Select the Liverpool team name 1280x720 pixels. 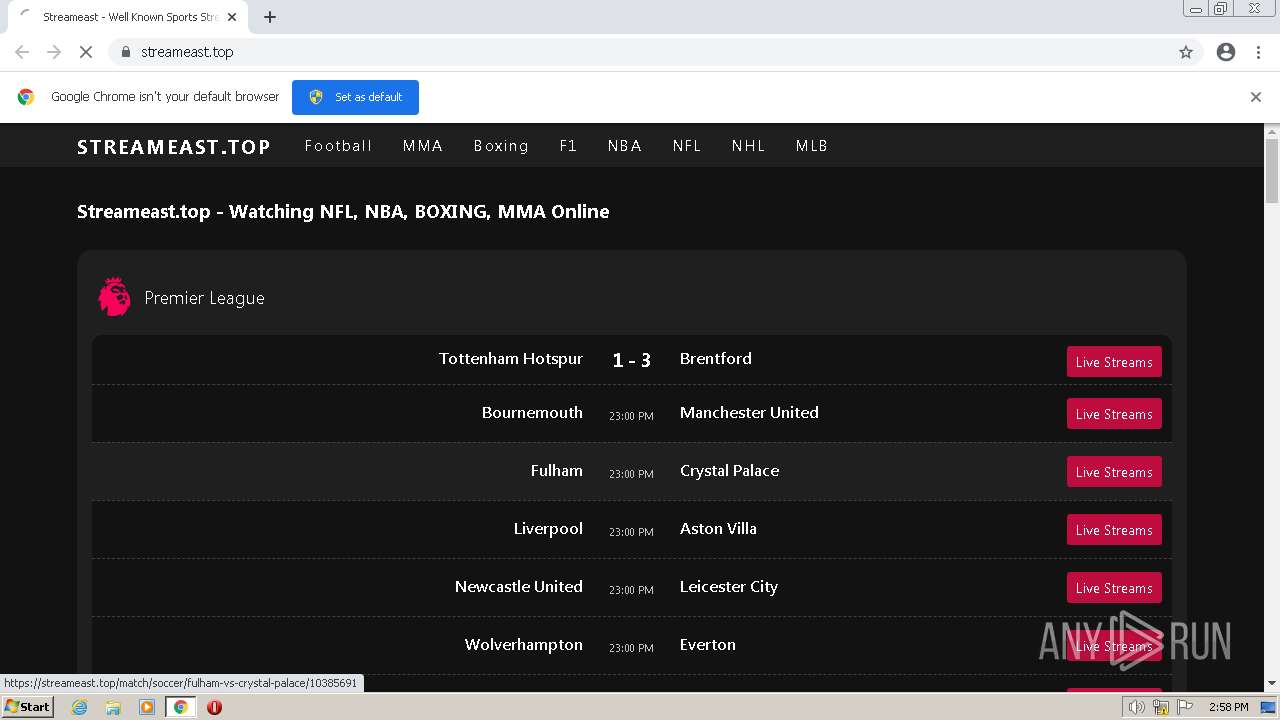(548, 528)
